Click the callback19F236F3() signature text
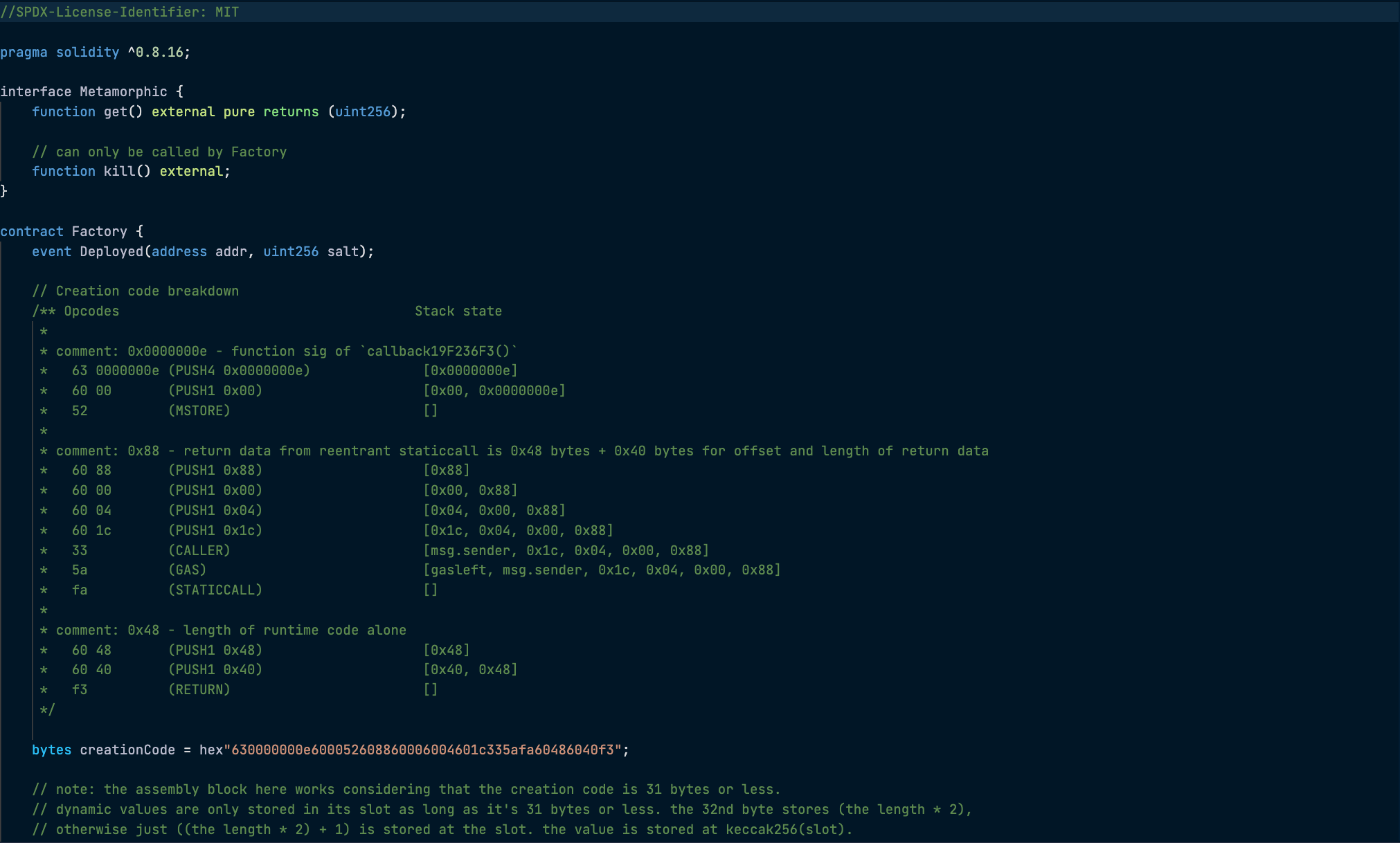This screenshot has height=843, width=1400. [x=438, y=351]
